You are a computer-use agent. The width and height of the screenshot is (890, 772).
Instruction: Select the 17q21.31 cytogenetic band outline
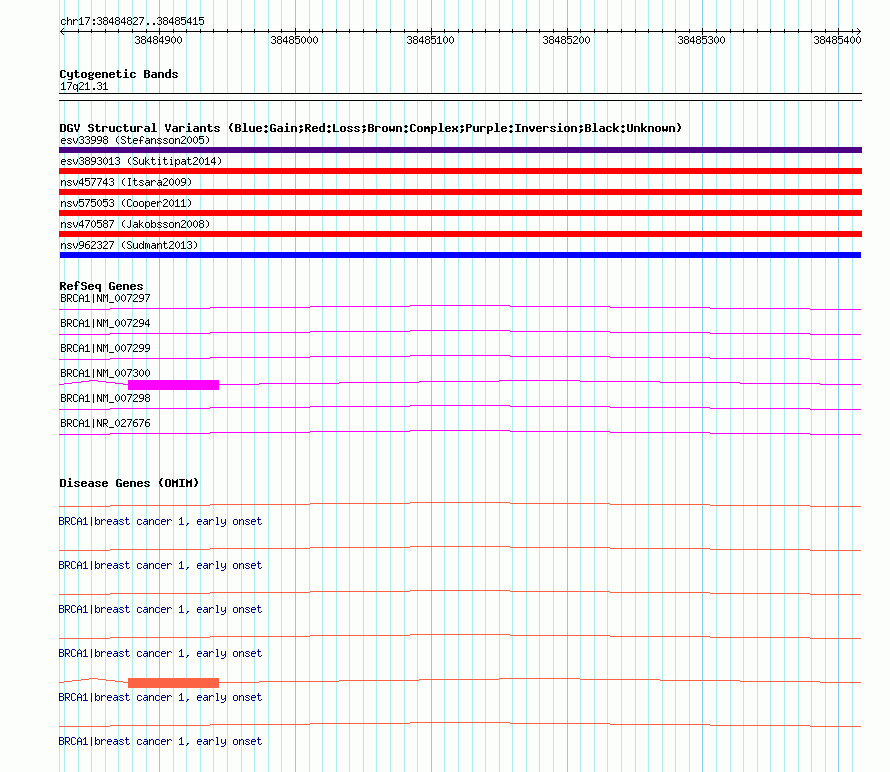[460, 97]
